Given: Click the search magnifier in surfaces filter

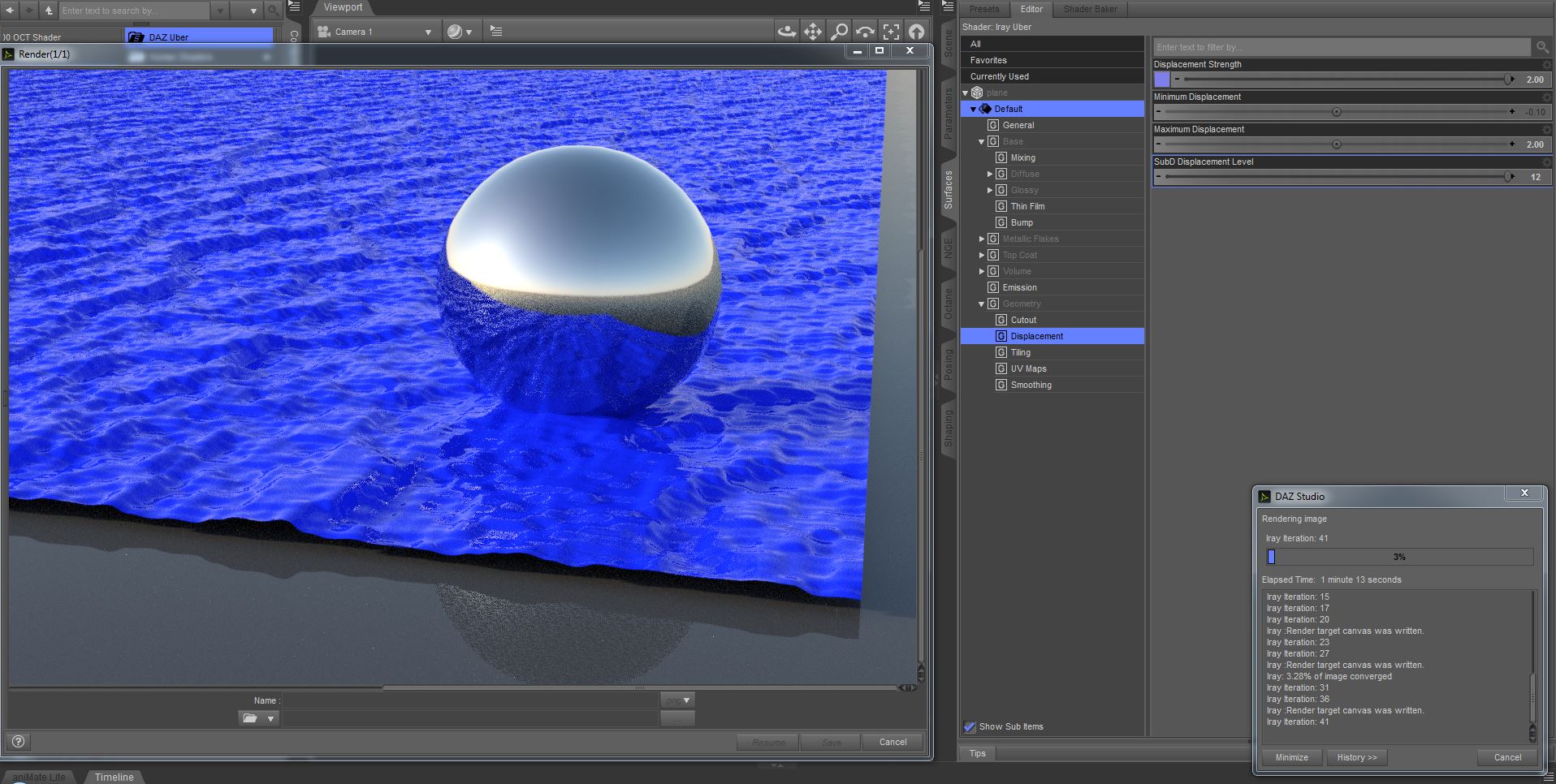Looking at the screenshot, I should click(x=1541, y=47).
